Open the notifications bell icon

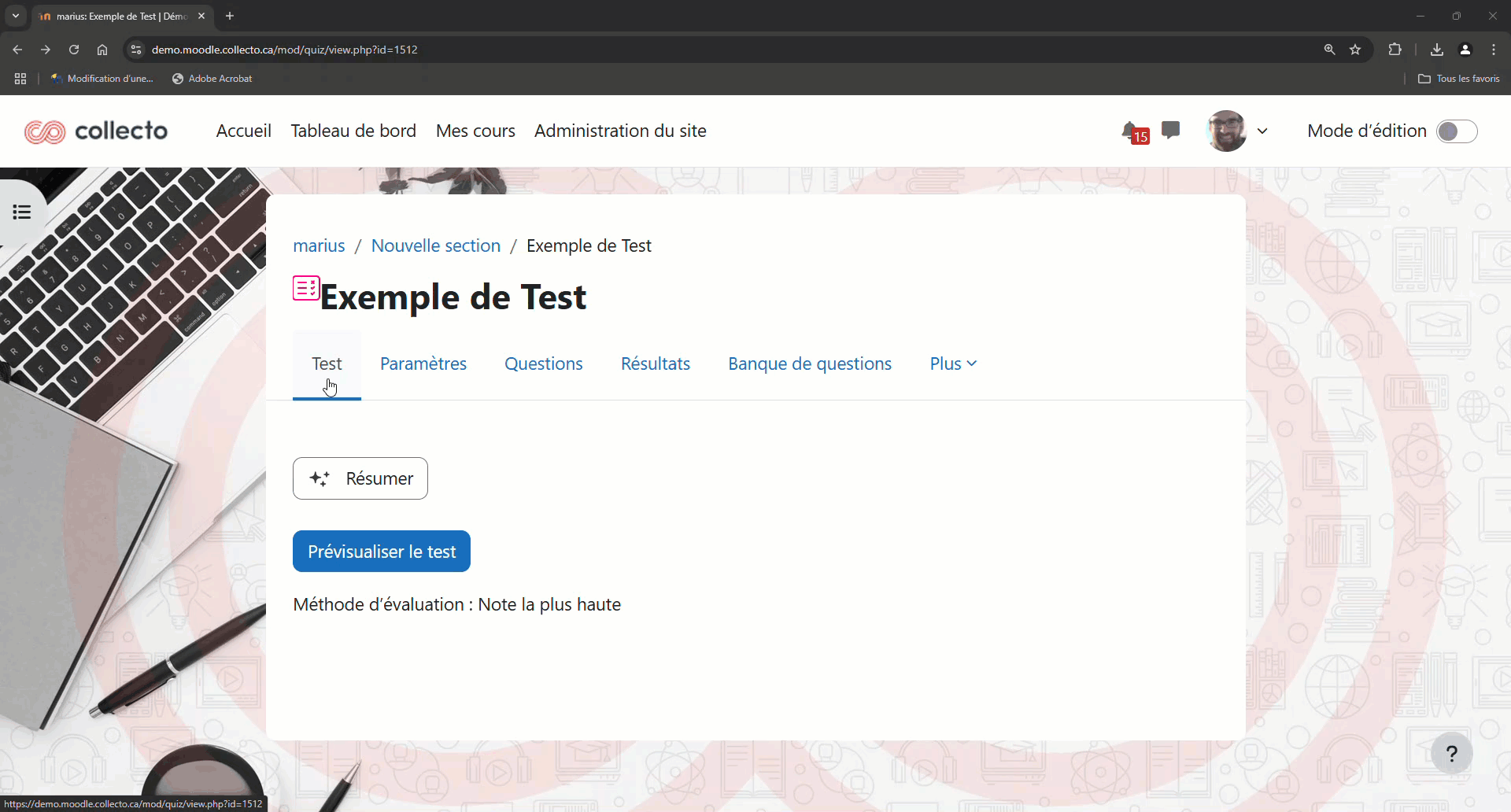pos(1130,131)
